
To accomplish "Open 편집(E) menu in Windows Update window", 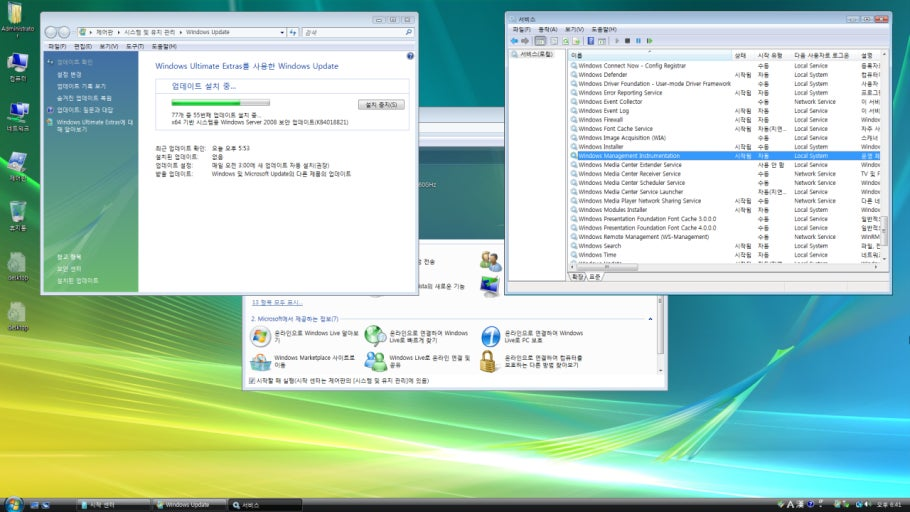I will click(x=83, y=46).
